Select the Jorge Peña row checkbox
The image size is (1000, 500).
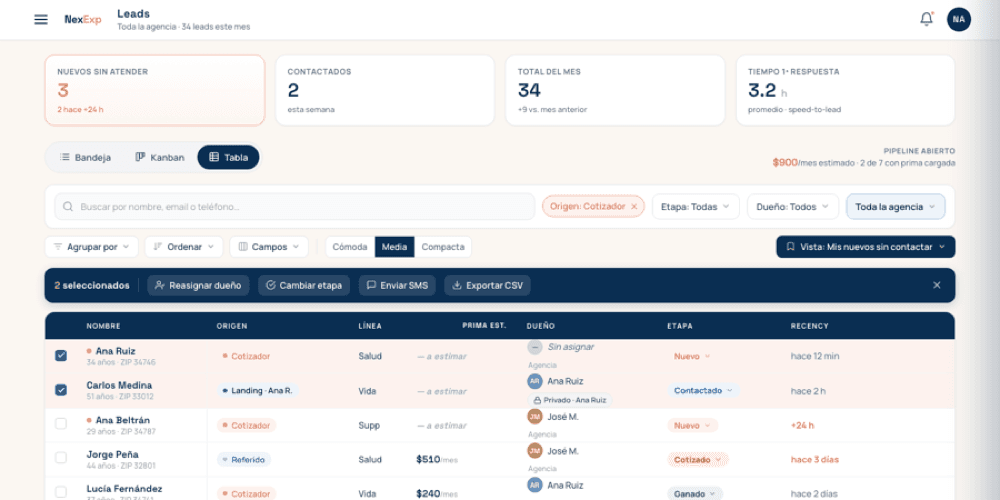click(x=61, y=458)
